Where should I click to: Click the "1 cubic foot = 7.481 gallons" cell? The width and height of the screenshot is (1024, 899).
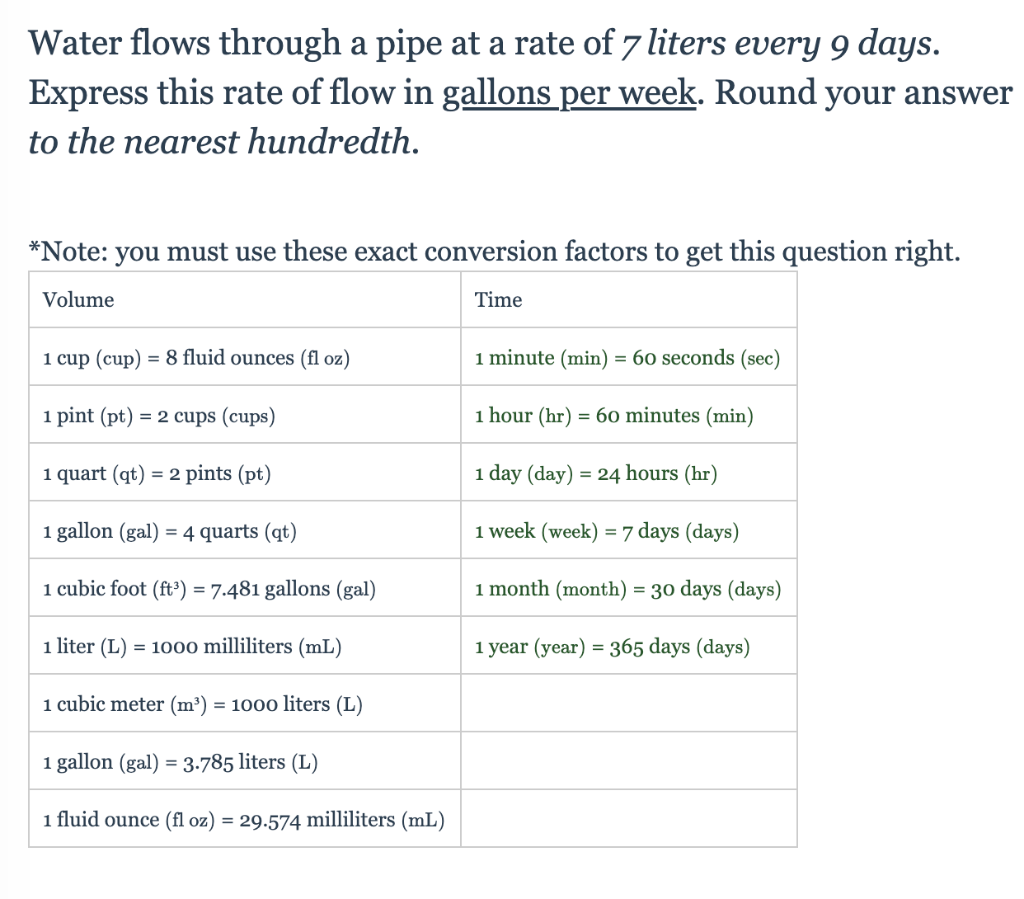point(209,589)
